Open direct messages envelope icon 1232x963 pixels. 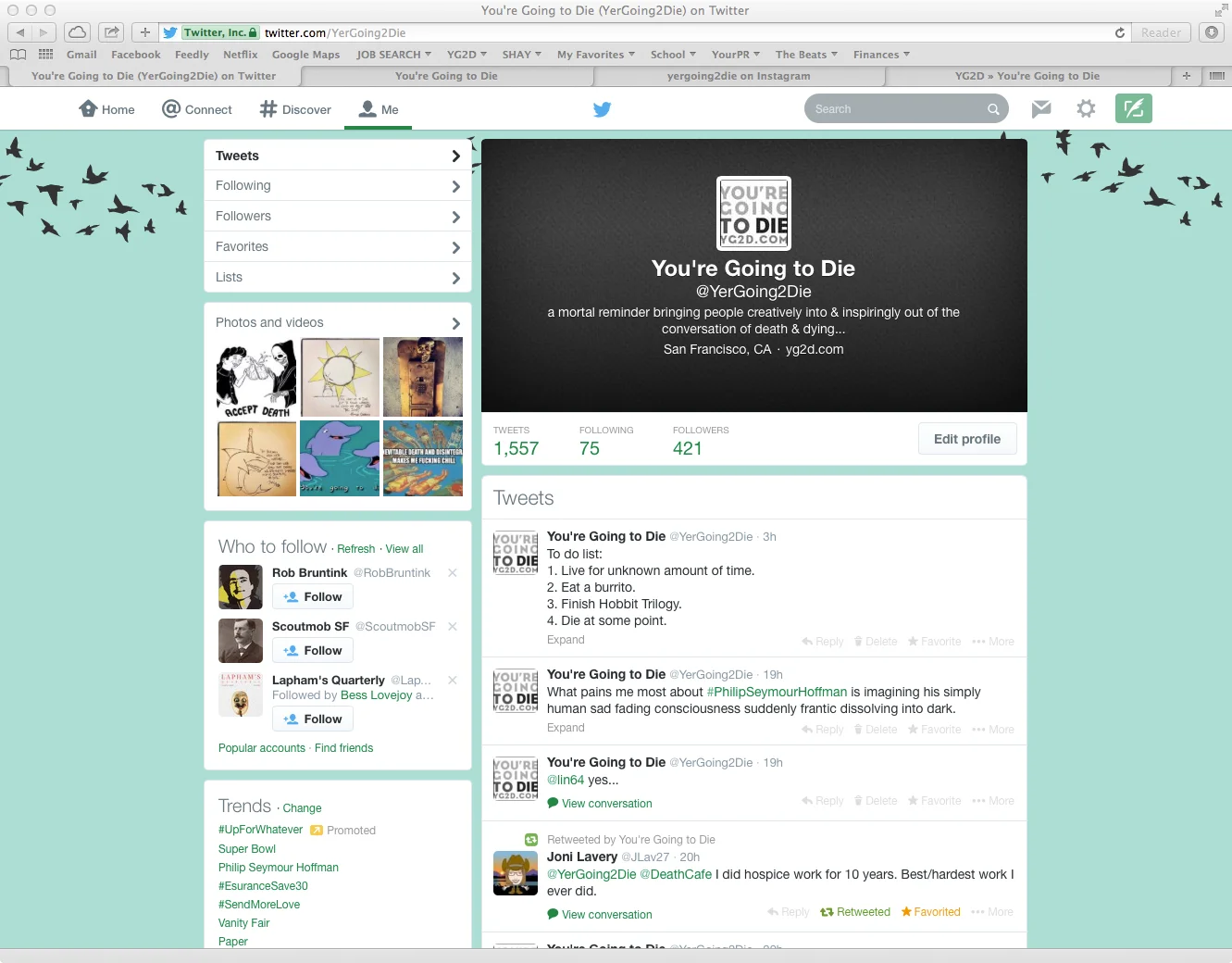1041,109
